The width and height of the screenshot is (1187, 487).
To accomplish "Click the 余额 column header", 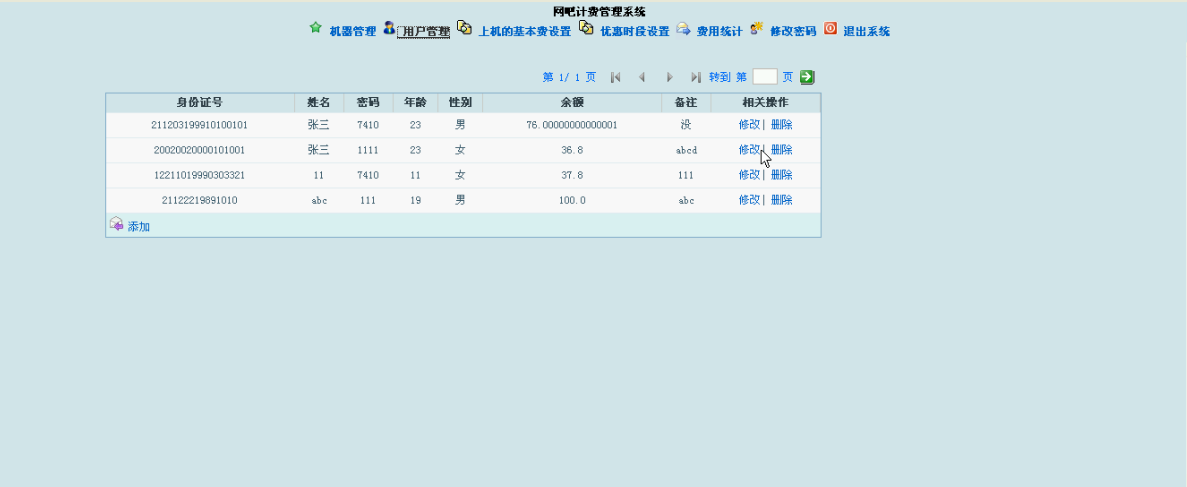I will tap(572, 102).
